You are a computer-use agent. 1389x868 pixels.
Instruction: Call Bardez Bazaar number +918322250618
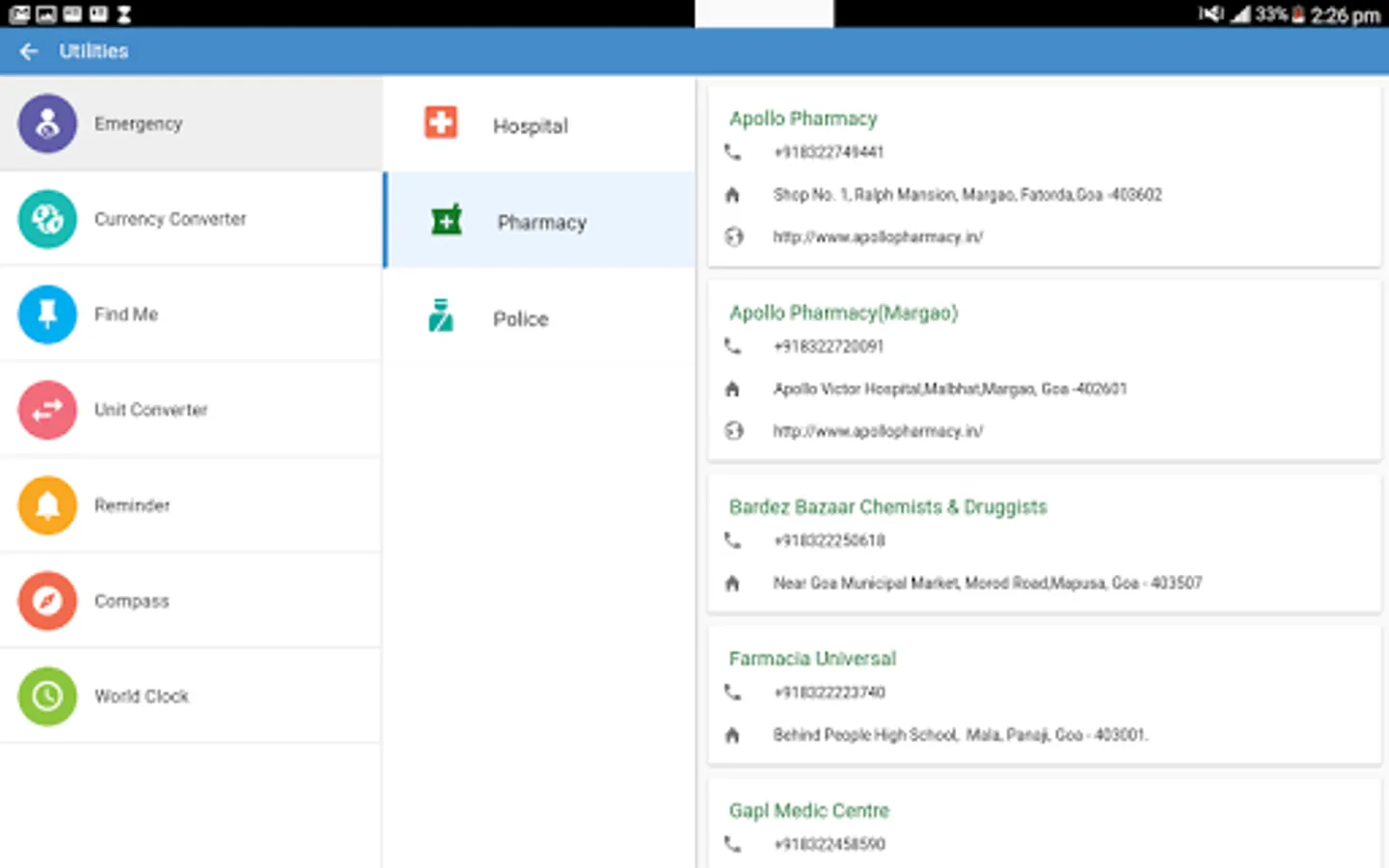pos(829,541)
